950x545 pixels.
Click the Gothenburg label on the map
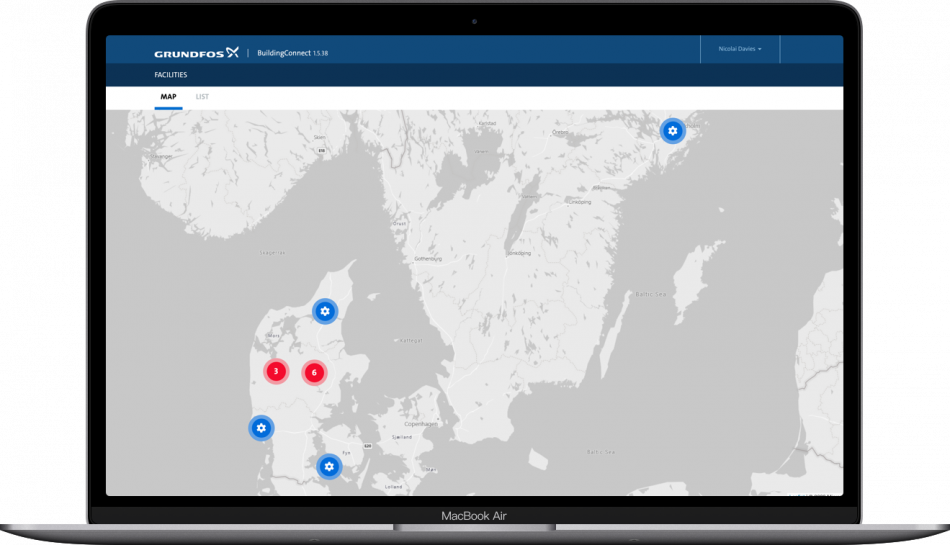428,259
